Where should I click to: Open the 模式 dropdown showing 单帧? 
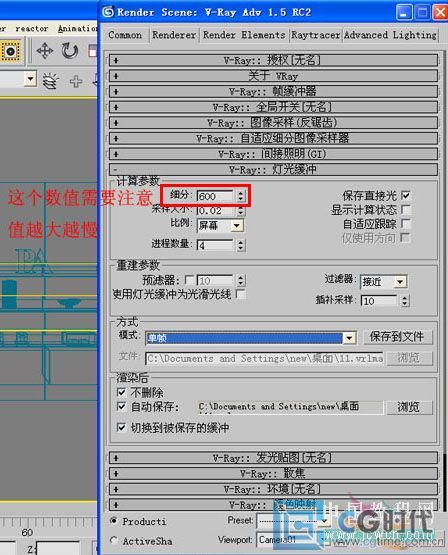point(251,338)
